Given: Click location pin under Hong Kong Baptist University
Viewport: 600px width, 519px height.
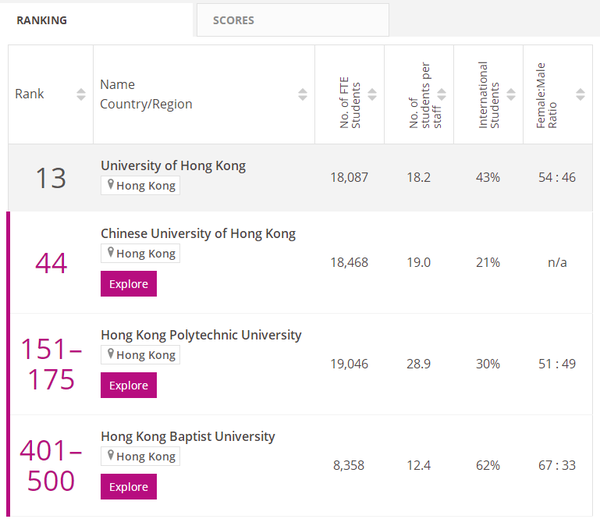Looking at the screenshot, I should 111,456.
